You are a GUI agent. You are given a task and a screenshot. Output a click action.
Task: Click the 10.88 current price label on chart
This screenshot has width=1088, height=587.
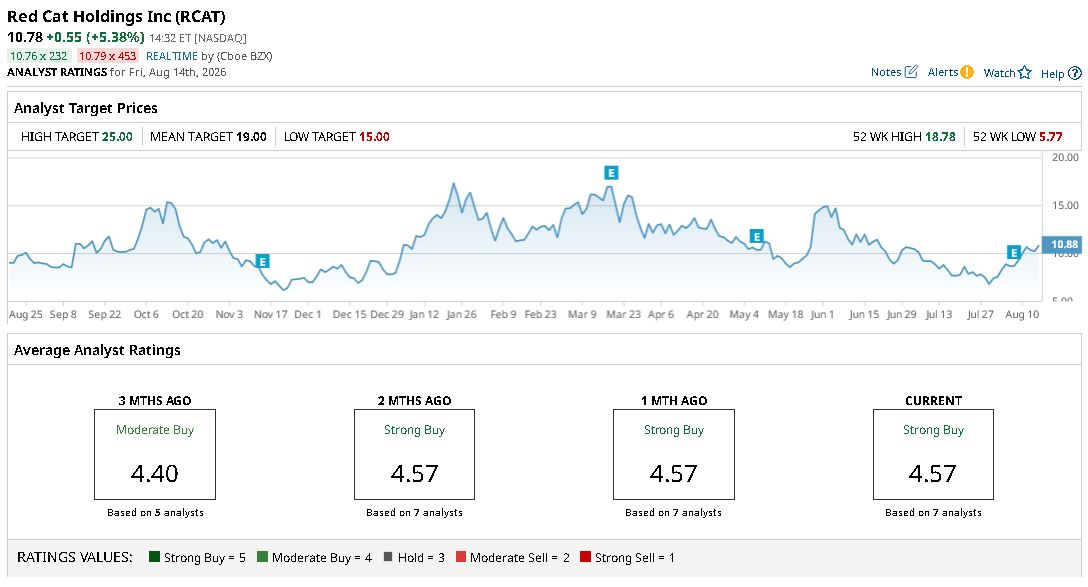[x=1064, y=244]
